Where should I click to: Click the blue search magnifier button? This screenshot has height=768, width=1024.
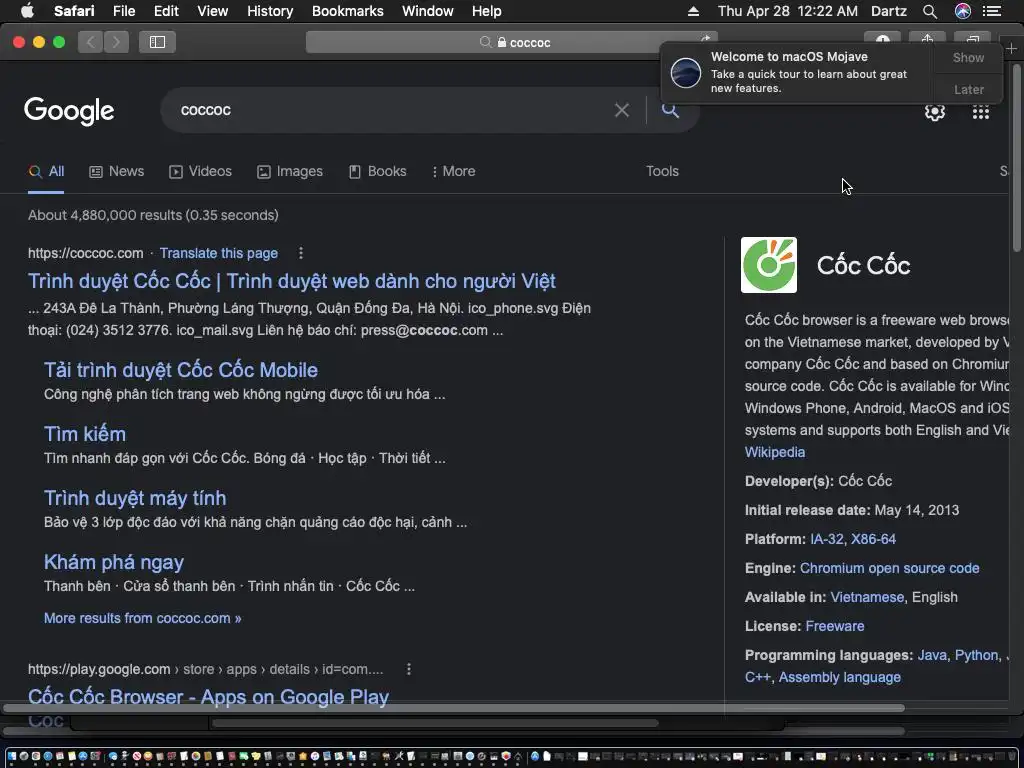click(x=670, y=110)
